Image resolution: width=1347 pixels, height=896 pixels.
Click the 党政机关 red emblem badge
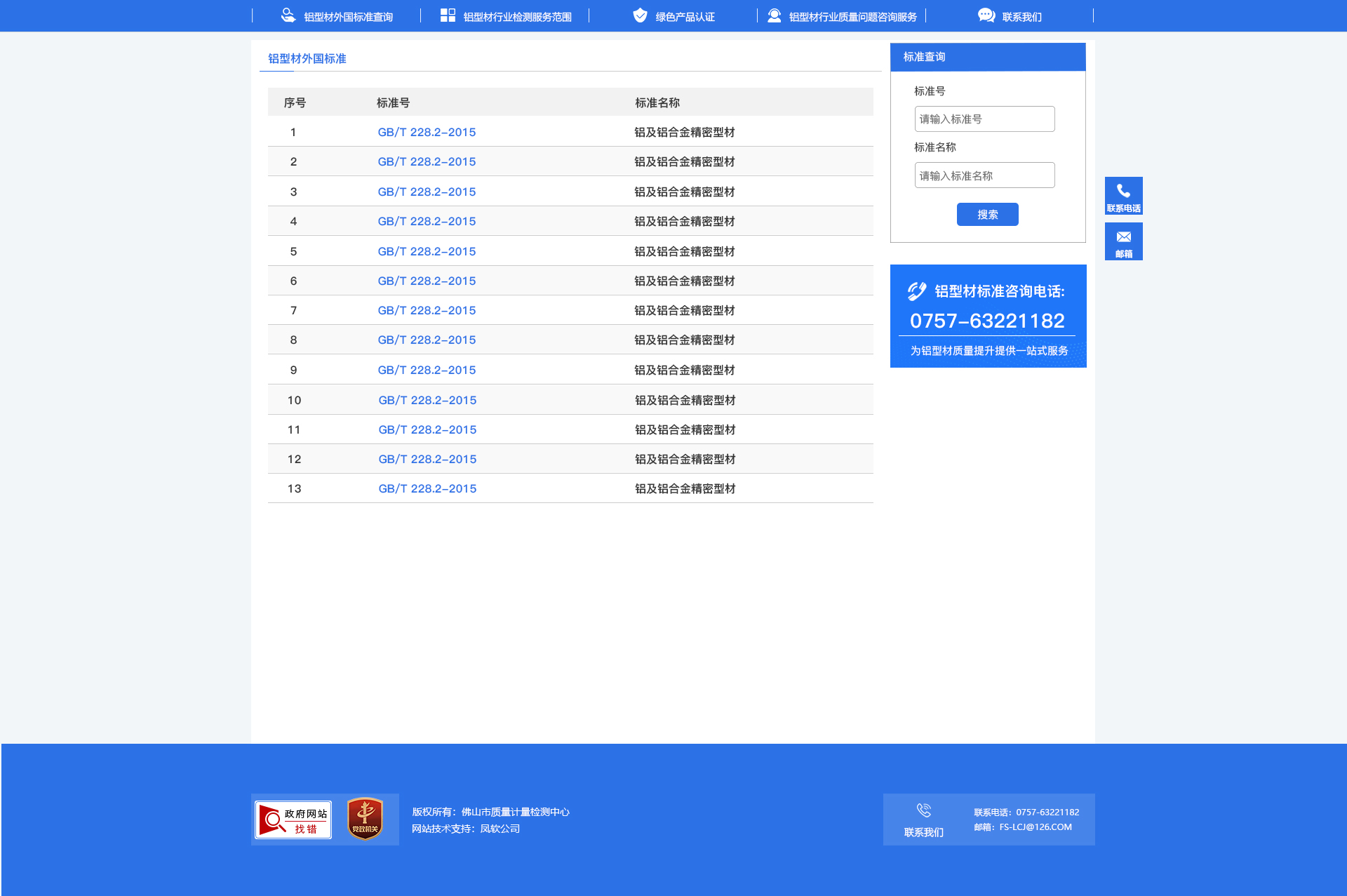365,820
